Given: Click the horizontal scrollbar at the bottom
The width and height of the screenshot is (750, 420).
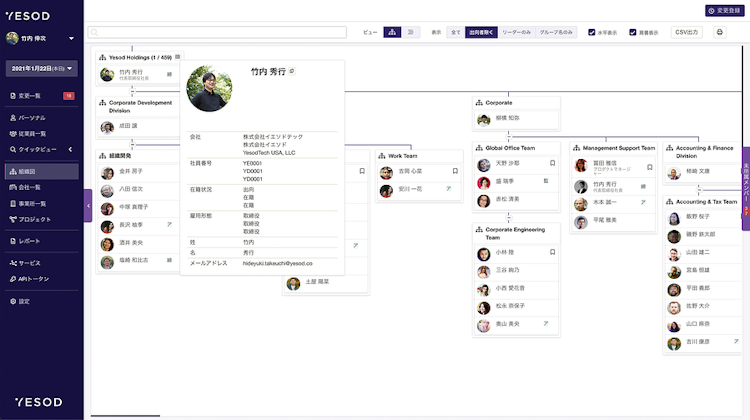Looking at the screenshot, I should (125, 416).
